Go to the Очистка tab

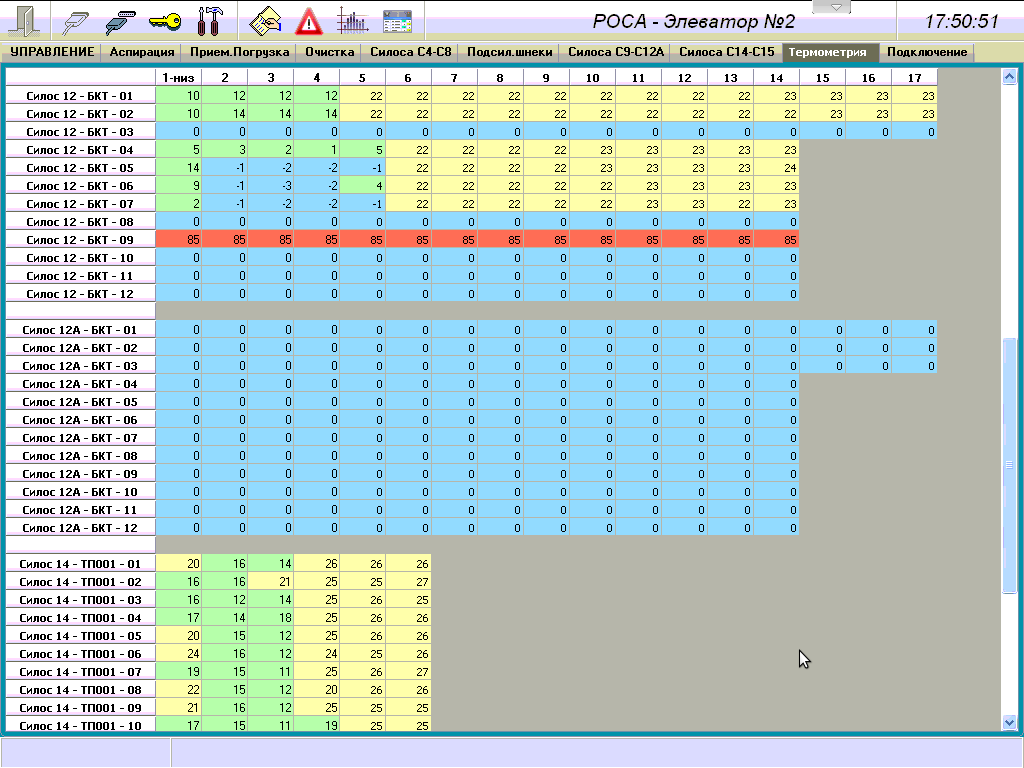[x=330, y=52]
